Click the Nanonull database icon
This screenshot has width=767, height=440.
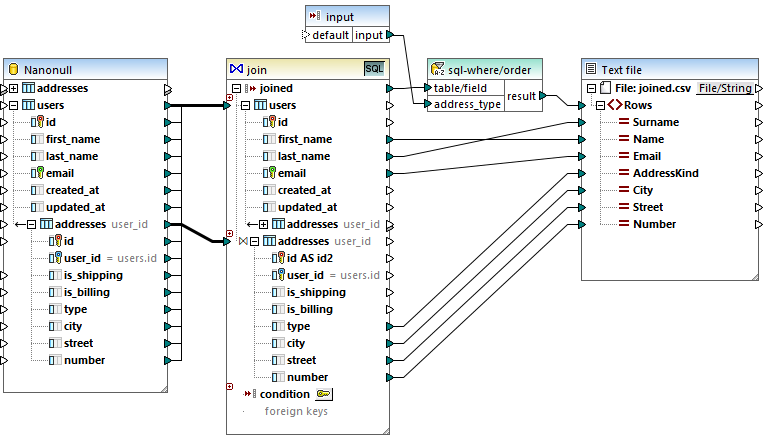point(15,70)
